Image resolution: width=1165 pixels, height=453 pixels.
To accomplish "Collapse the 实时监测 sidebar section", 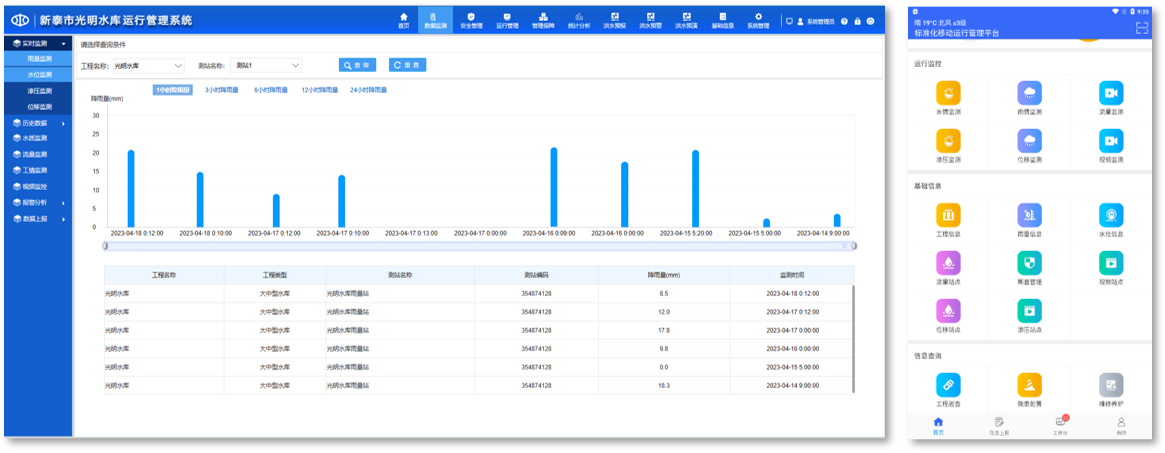I will pyautogui.click(x=36, y=44).
